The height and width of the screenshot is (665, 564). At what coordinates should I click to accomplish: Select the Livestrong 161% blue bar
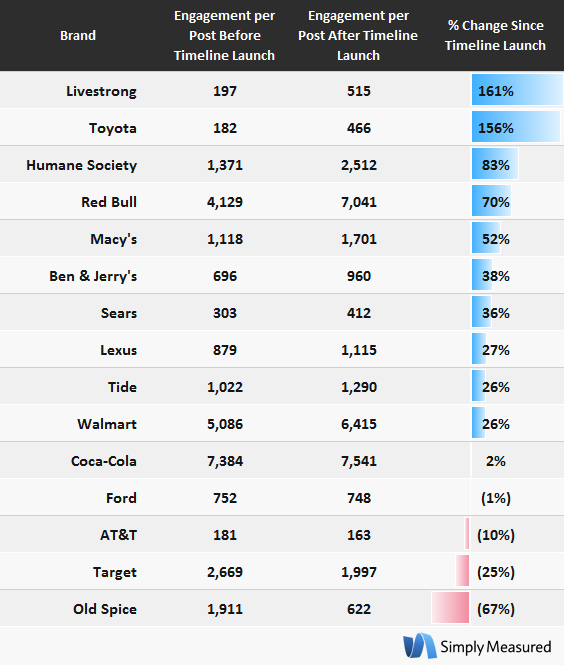click(517, 90)
